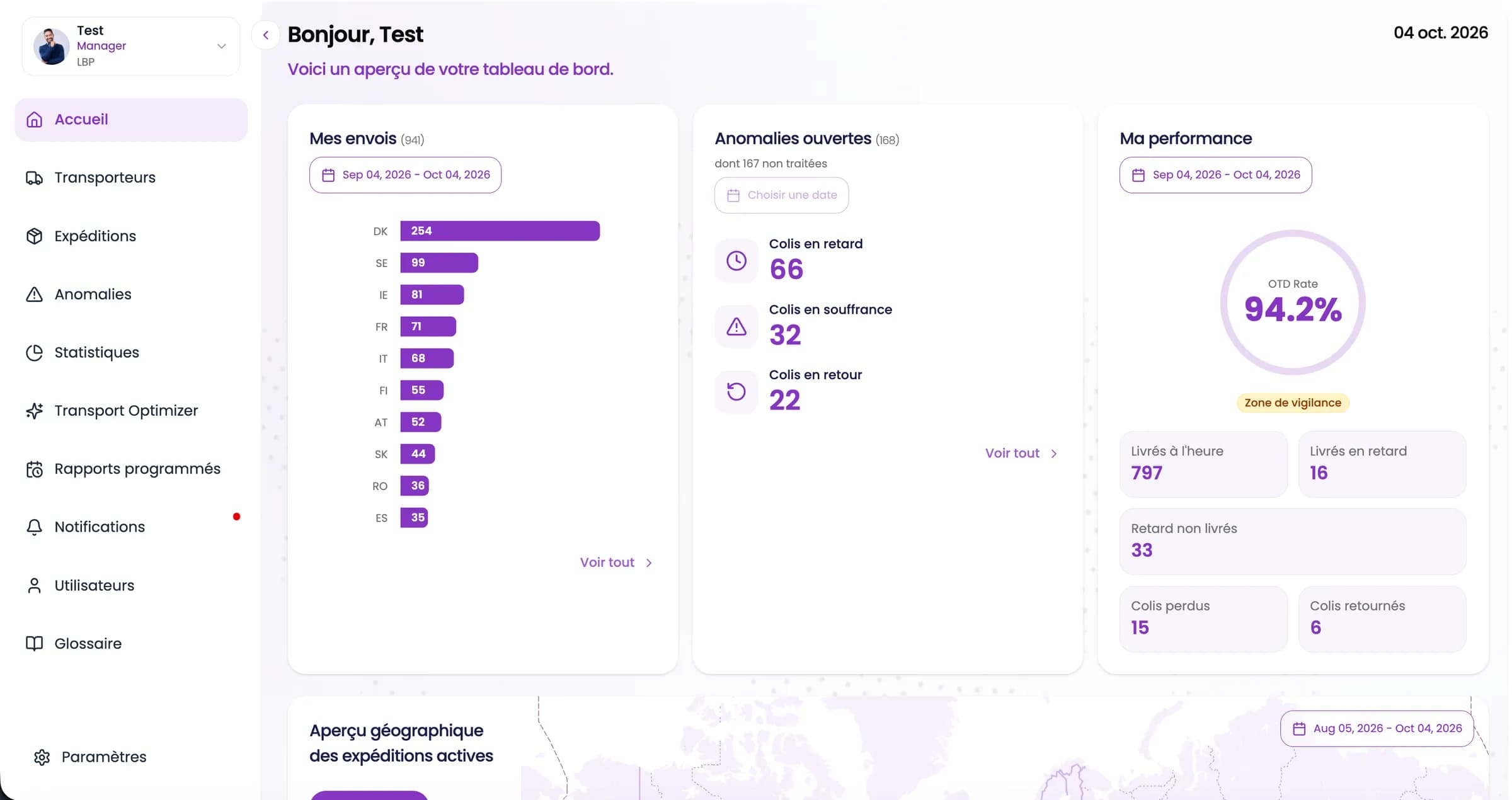Image resolution: width=1512 pixels, height=800 pixels.
Task: Click the triangle icon beside Colis en souffrance
Action: click(736, 326)
